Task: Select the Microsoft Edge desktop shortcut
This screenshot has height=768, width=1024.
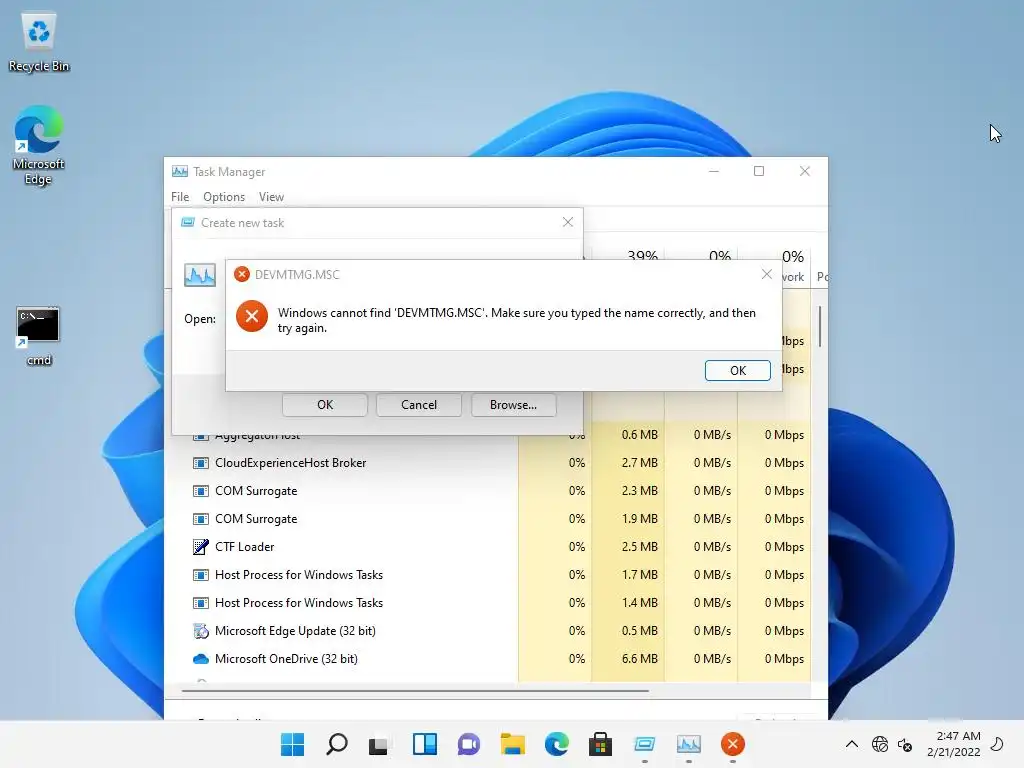Action: point(39,145)
